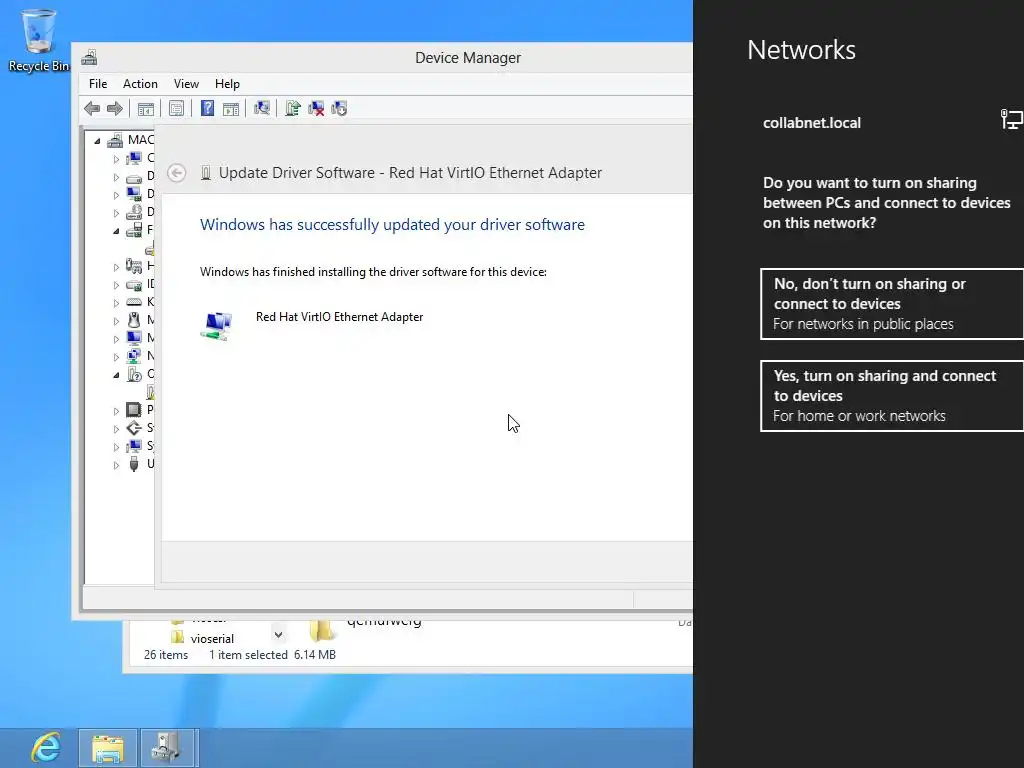Viewport: 1024px width, 768px height.
Task: Select the Mice category icon in device tree
Action: (x=134, y=320)
